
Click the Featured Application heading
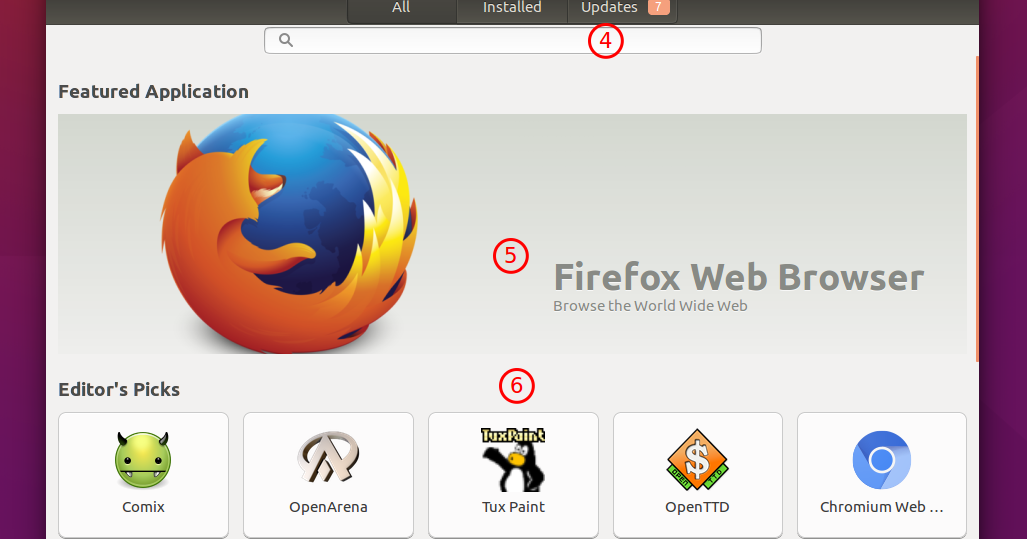tap(153, 92)
